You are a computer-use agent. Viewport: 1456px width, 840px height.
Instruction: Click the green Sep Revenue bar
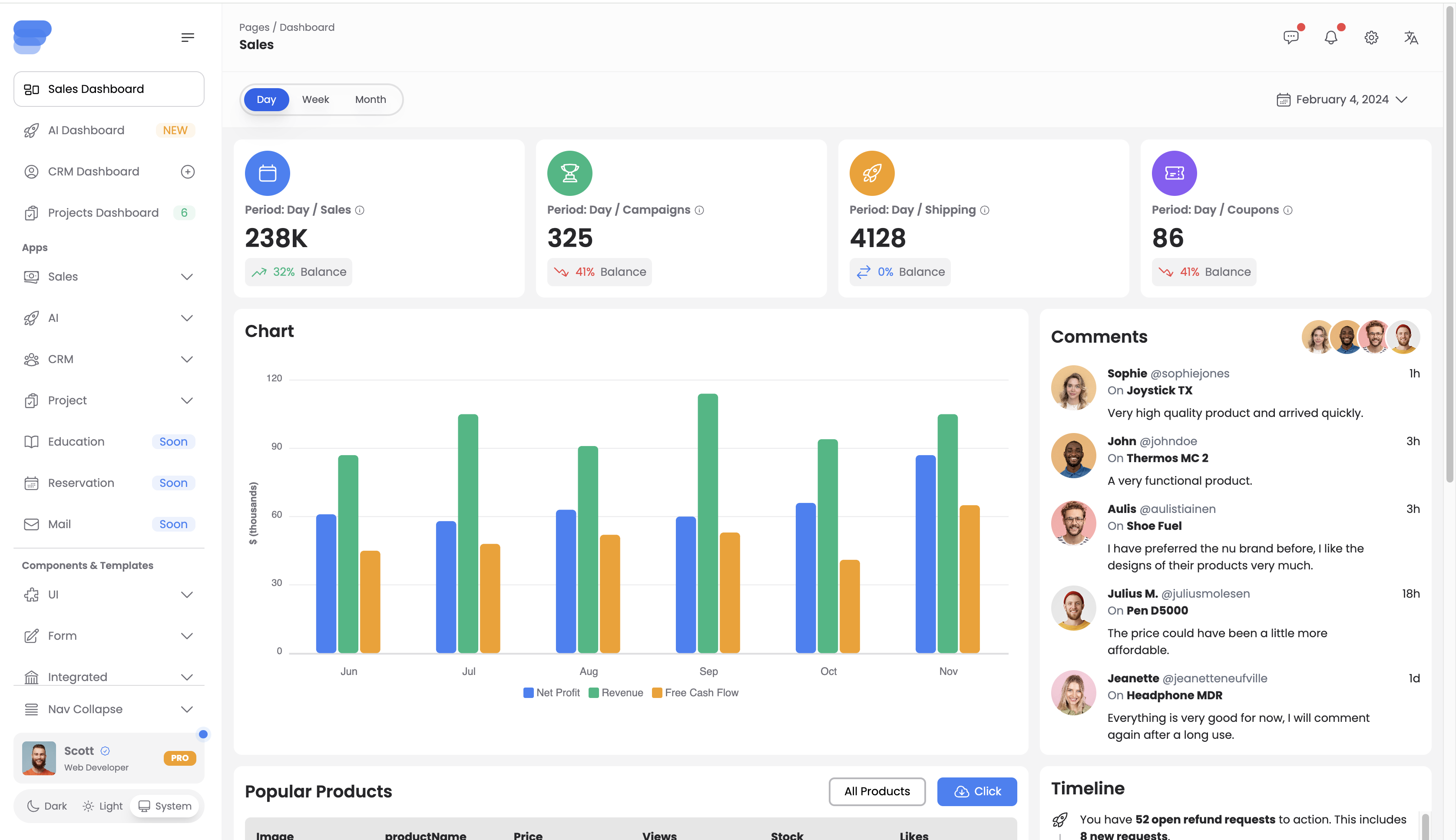tap(708, 523)
